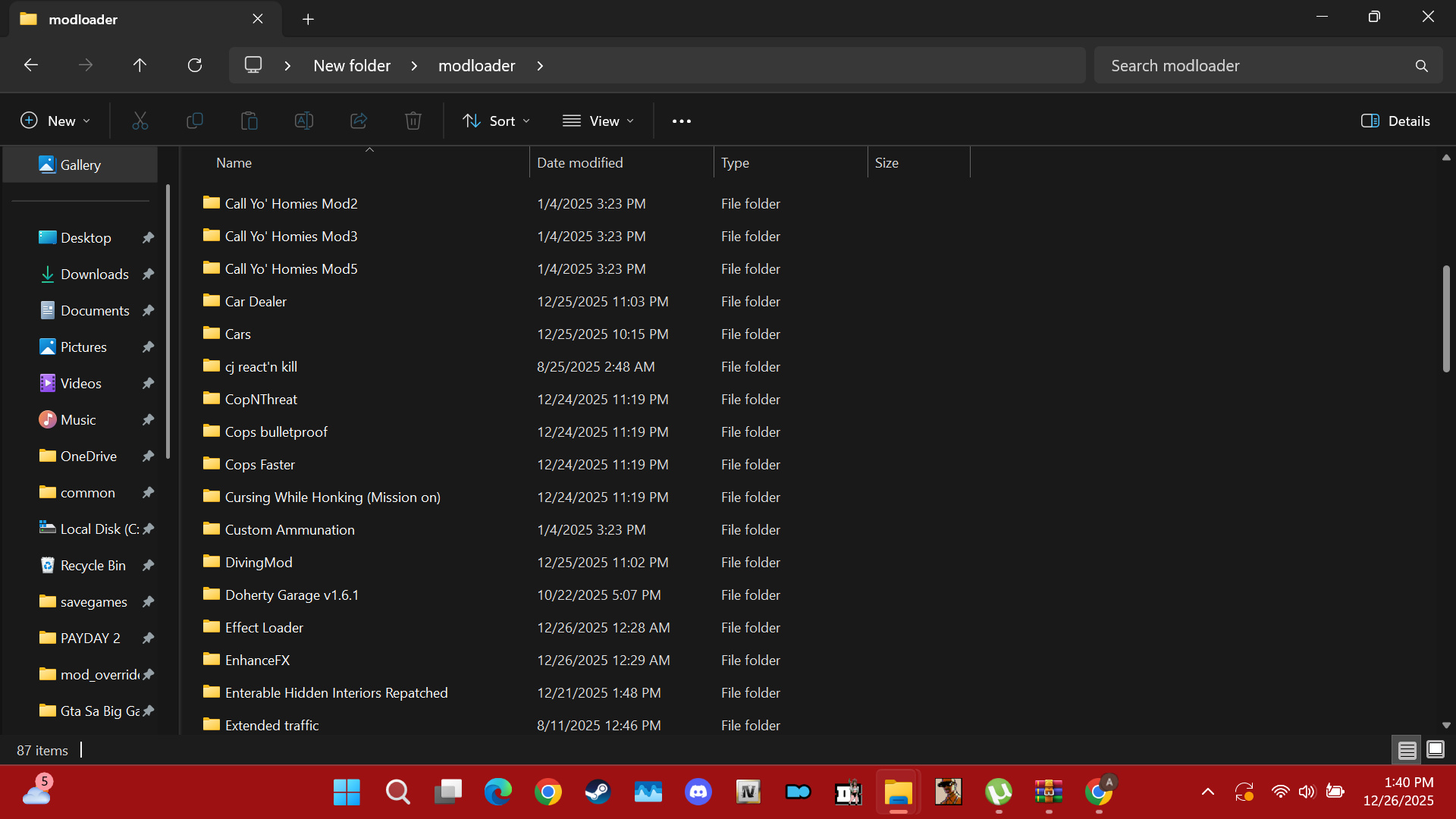Click the New button in toolbar
The width and height of the screenshot is (1456, 819).
pyautogui.click(x=55, y=121)
